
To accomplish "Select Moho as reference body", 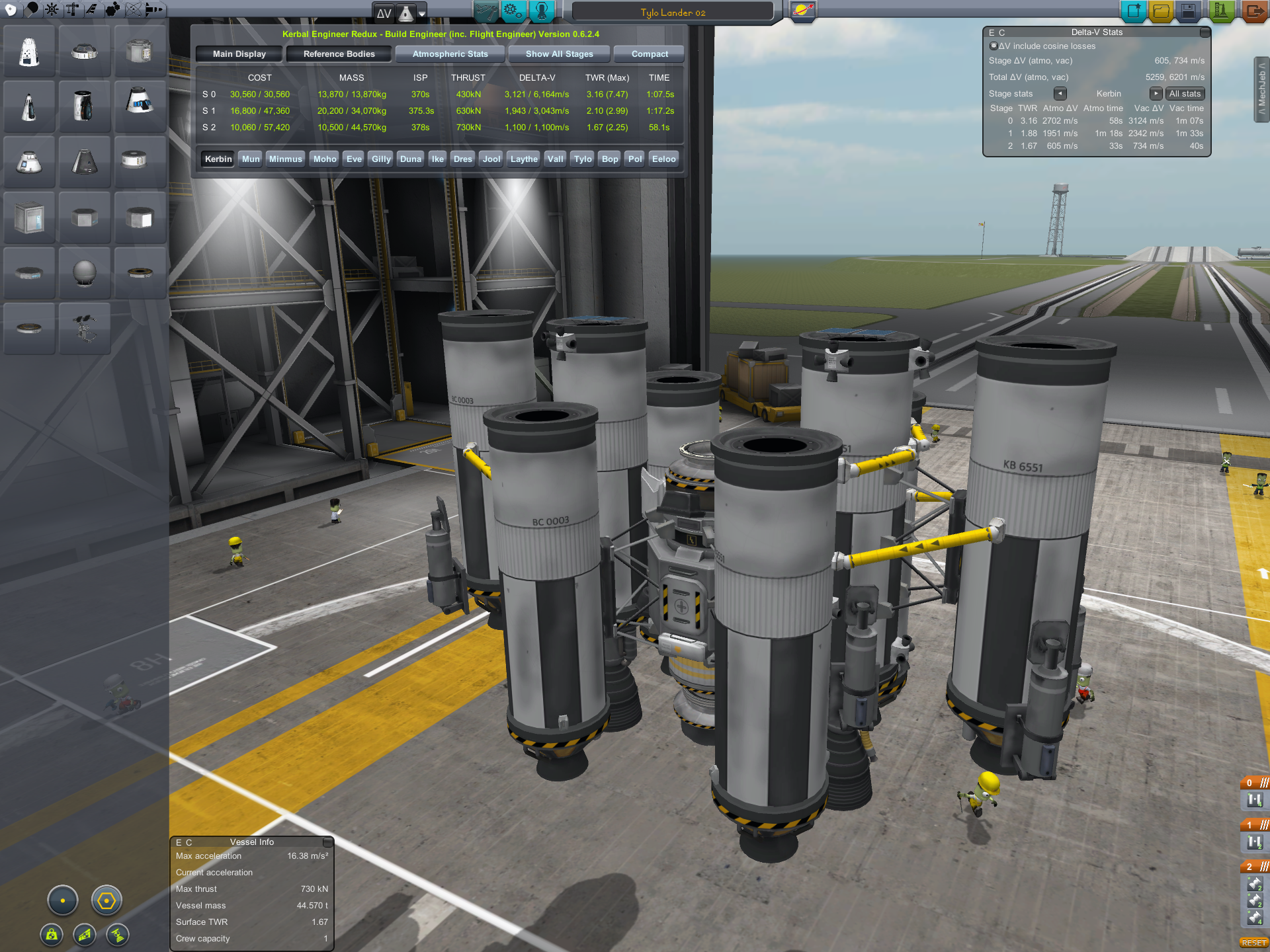I will pos(325,159).
